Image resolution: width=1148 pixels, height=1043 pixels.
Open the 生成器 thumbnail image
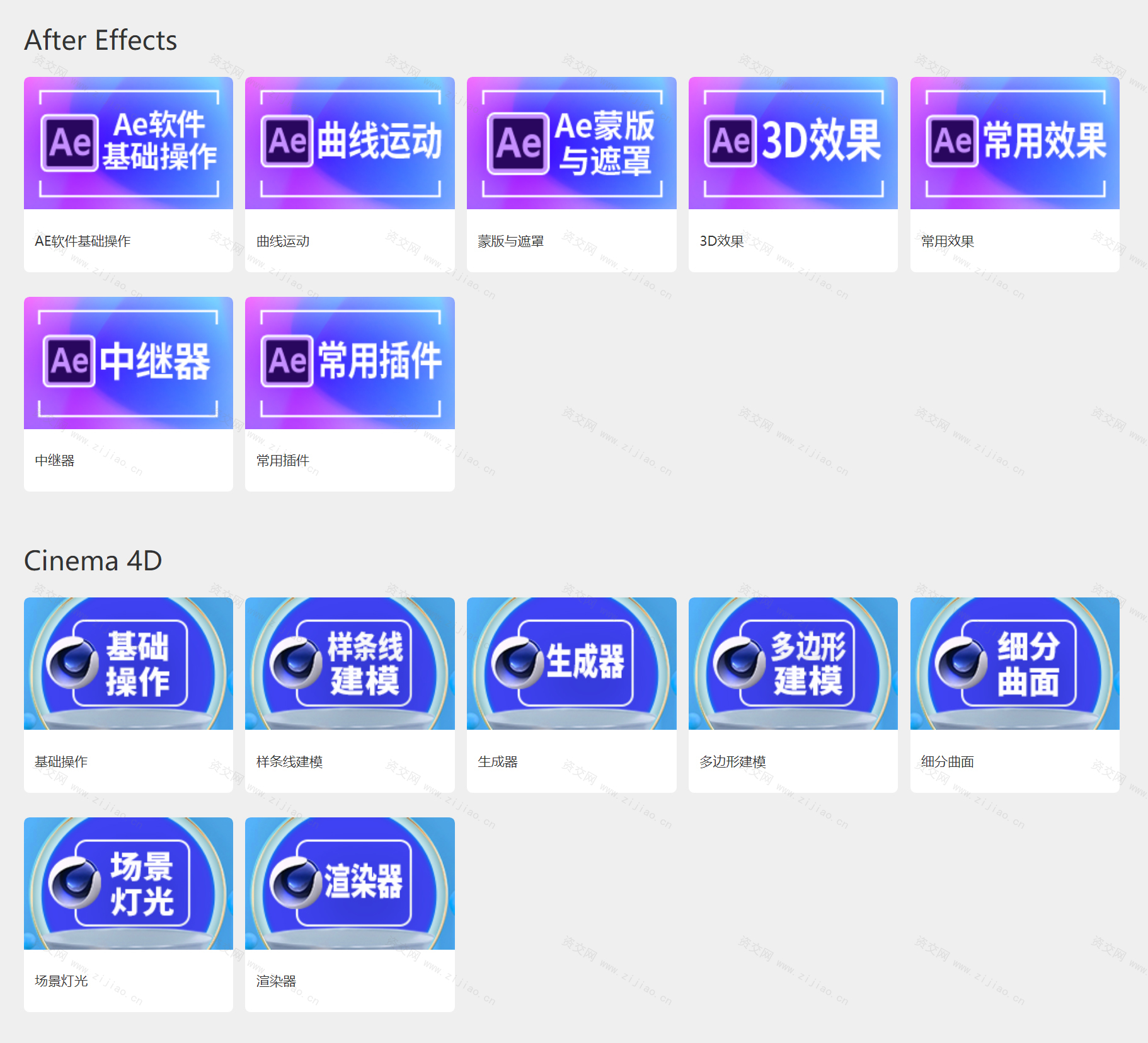pyautogui.click(x=571, y=664)
